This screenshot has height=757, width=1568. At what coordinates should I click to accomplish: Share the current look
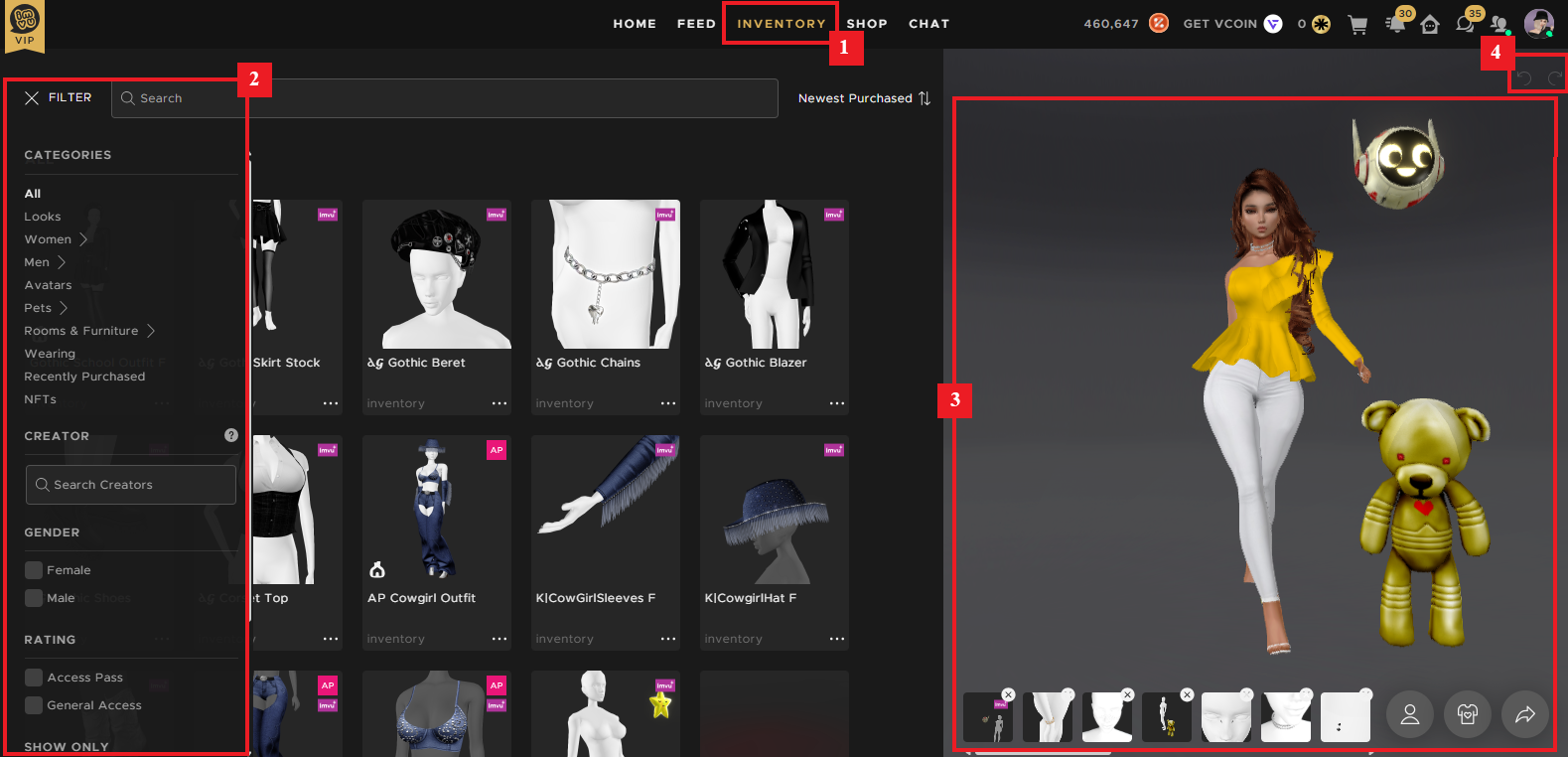[1525, 714]
